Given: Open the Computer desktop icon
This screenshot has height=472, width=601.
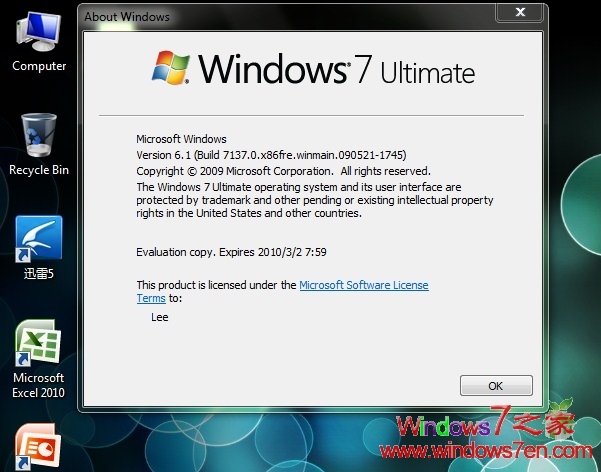Looking at the screenshot, I should click(38, 32).
